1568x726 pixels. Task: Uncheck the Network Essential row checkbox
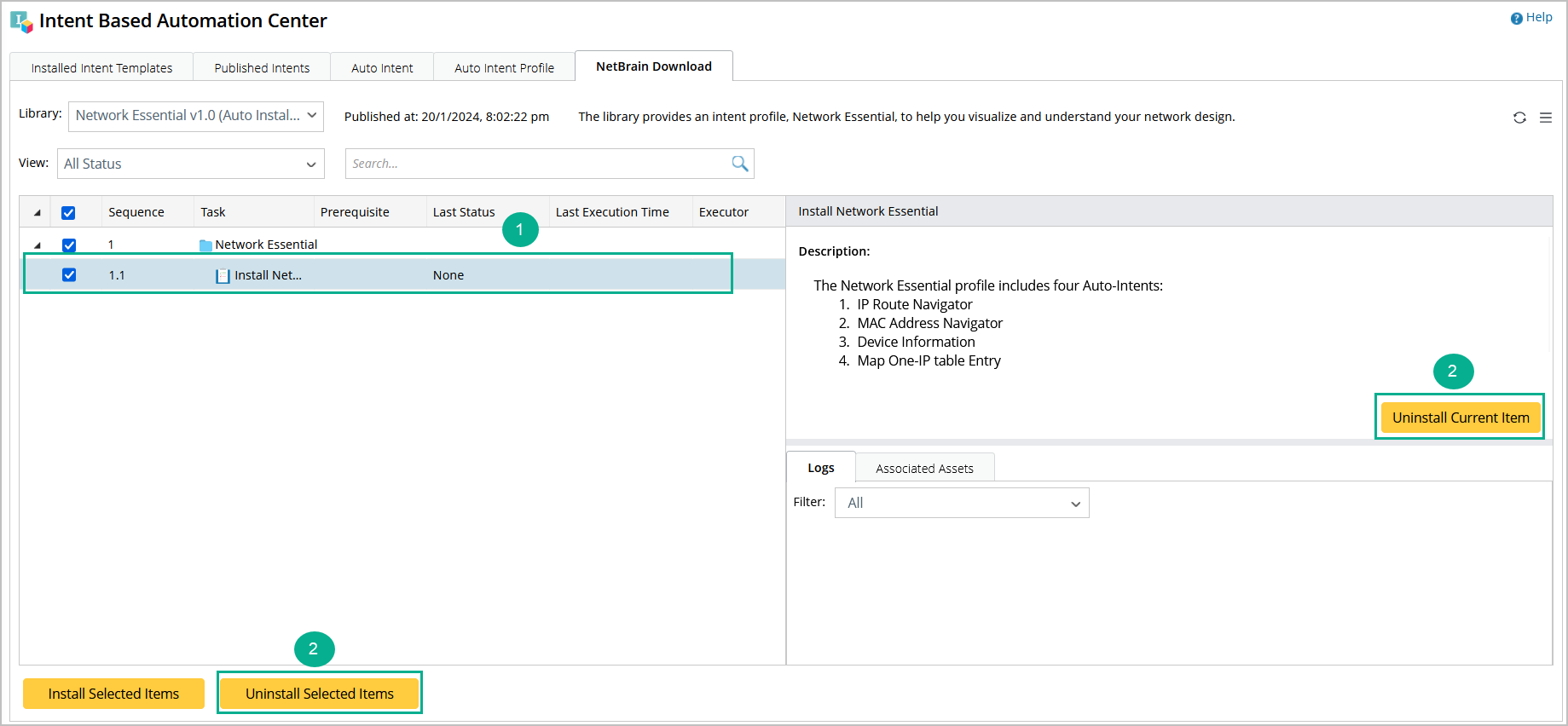click(69, 245)
